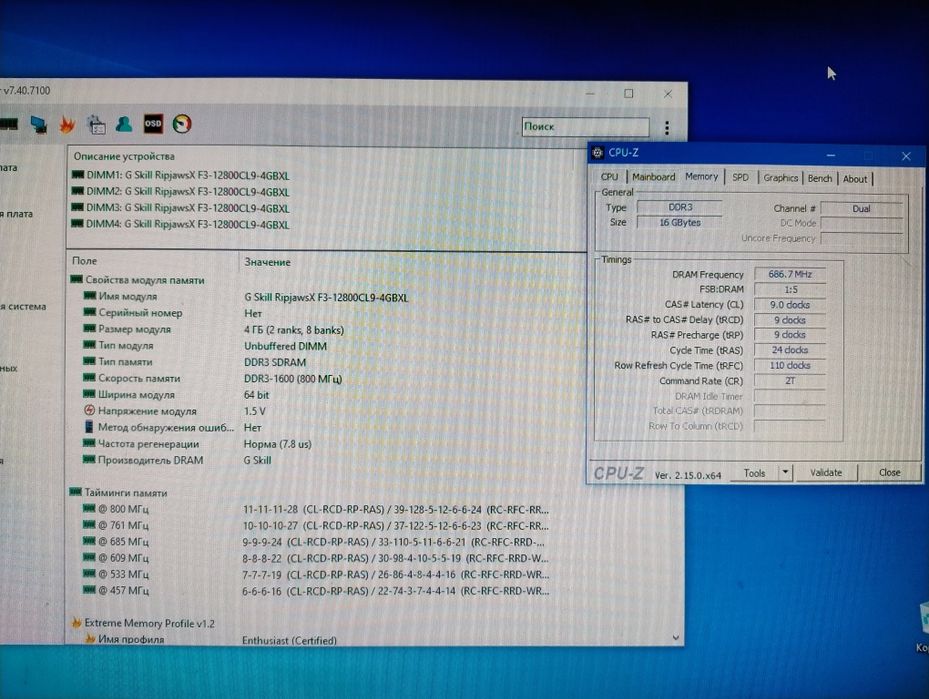This screenshot has height=699, width=929.
Task: Click the DDR3-1600 (800 МГц) value
Action: (293, 379)
